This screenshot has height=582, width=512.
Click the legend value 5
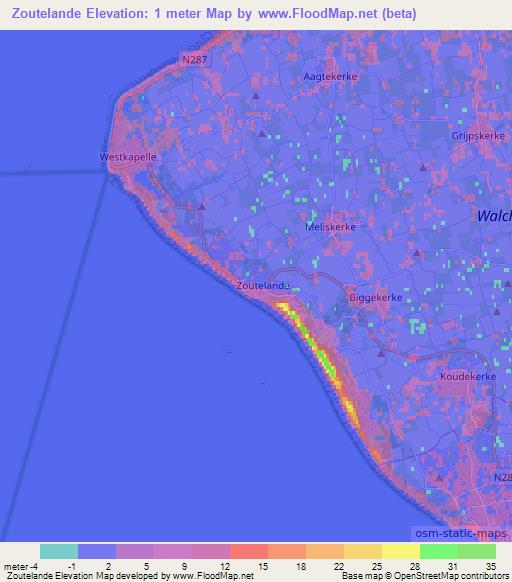pyautogui.click(x=146, y=567)
